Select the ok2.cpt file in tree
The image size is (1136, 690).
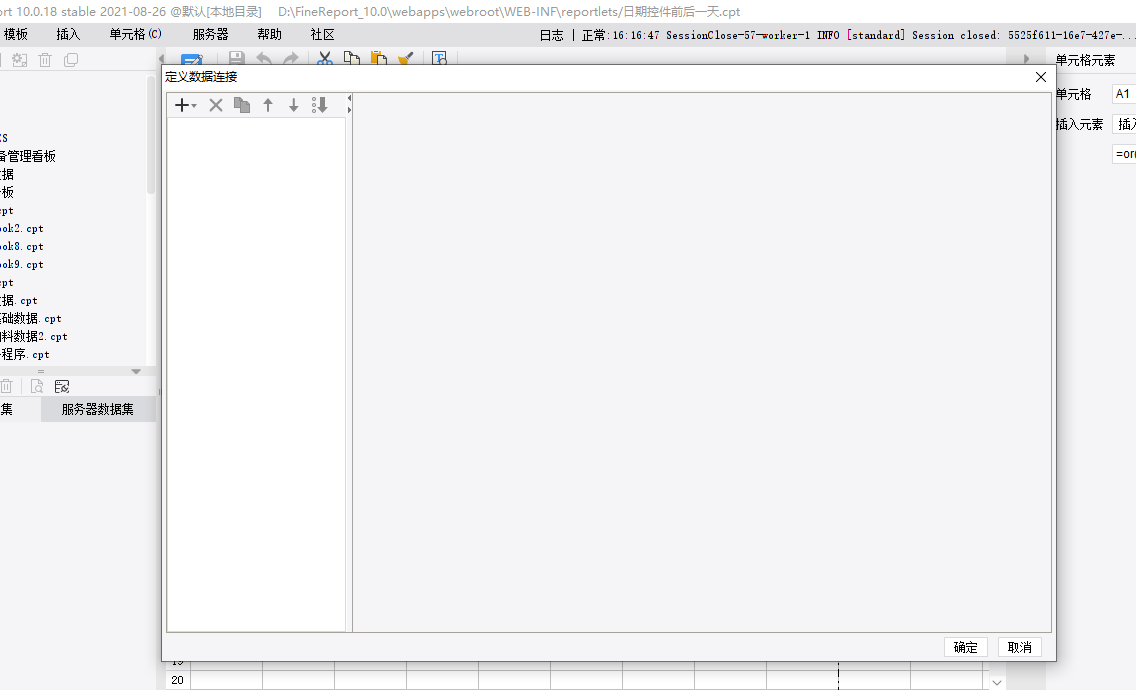click(22, 228)
